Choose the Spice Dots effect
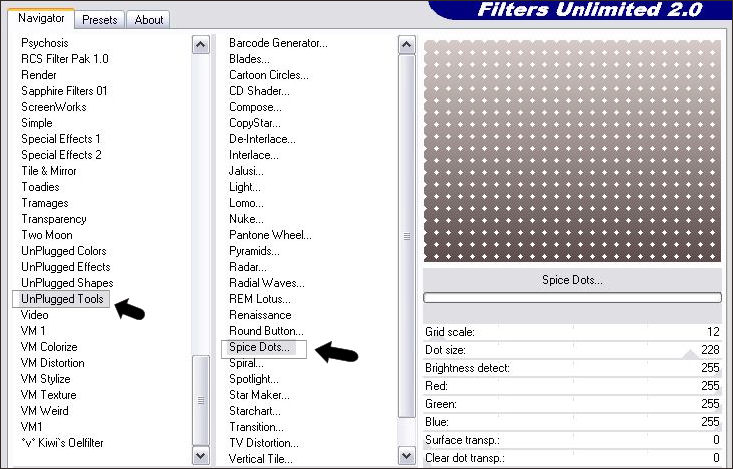This screenshot has width=733, height=469. [x=259, y=347]
